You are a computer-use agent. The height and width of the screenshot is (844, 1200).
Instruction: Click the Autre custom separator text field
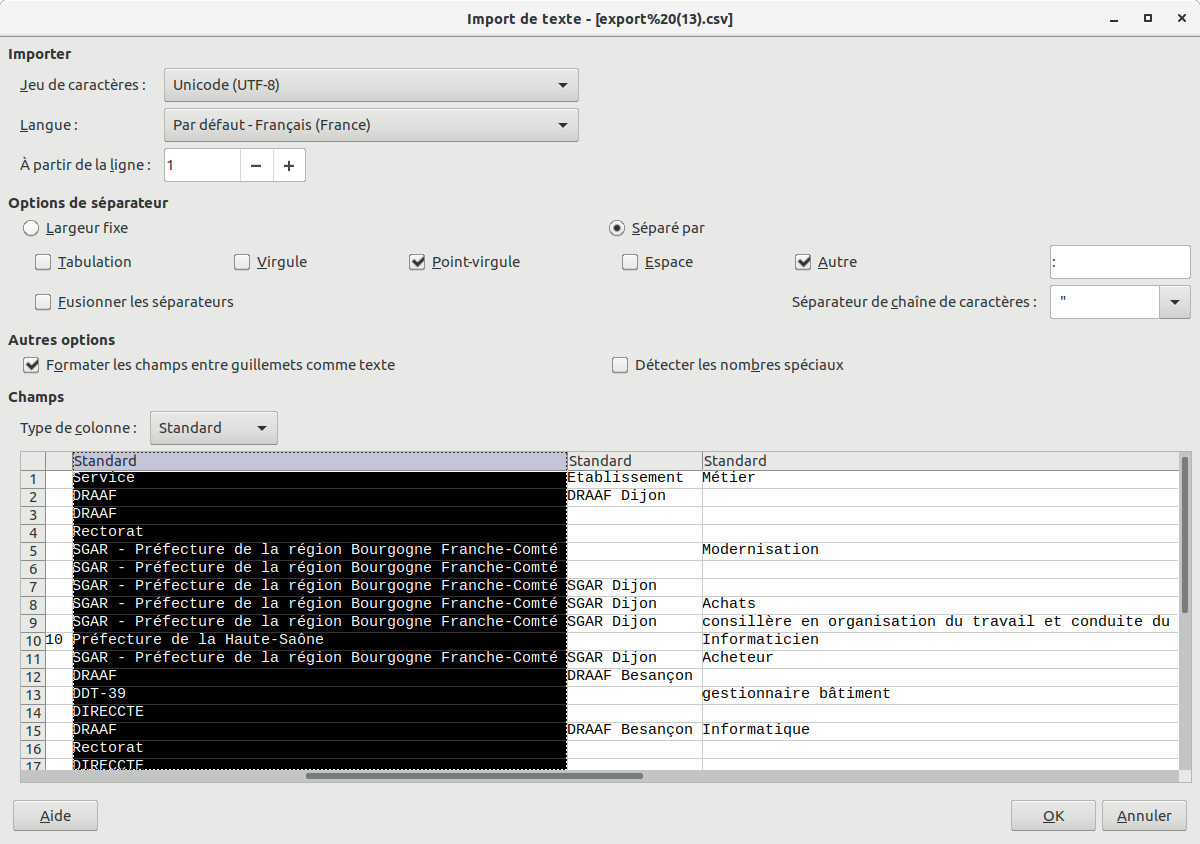1119,262
